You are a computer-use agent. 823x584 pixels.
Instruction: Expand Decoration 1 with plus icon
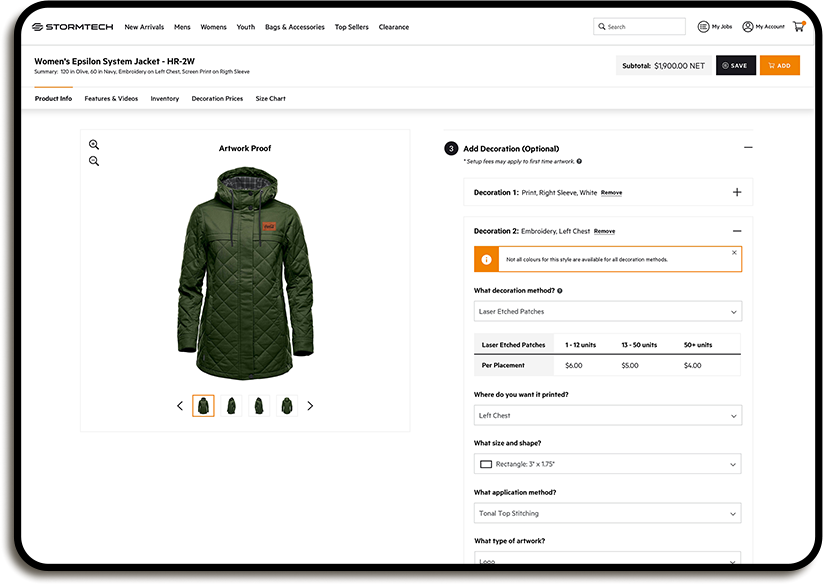click(x=737, y=192)
